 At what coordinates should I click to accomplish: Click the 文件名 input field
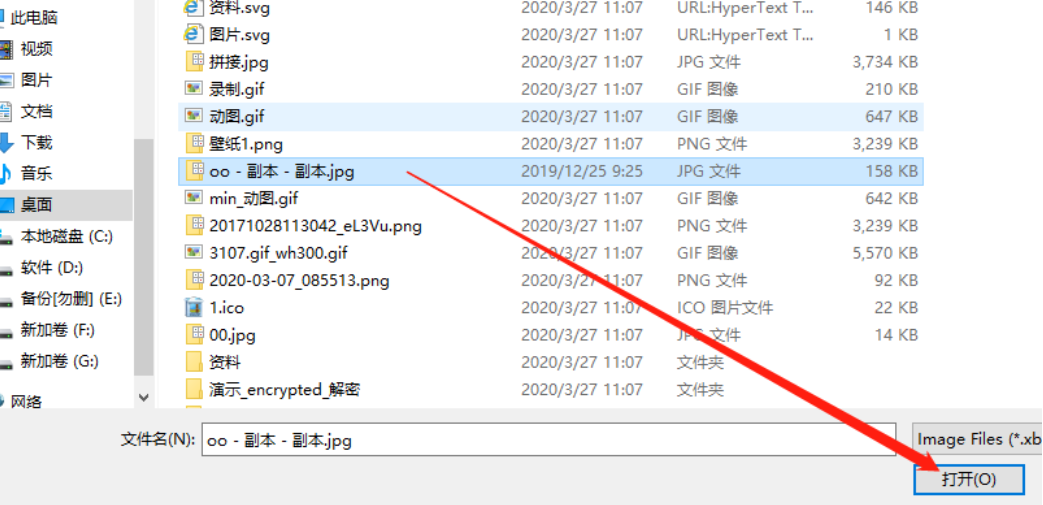549,439
